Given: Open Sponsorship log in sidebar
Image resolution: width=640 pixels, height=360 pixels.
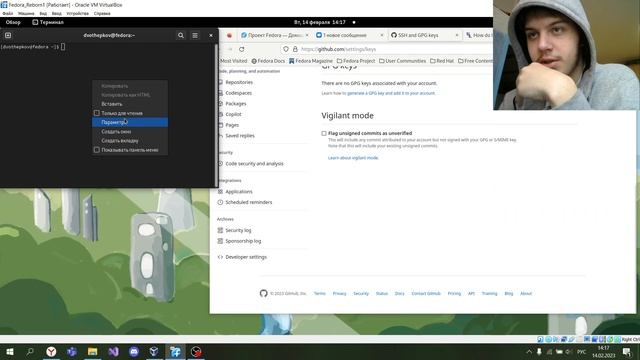Looking at the screenshot, I should 243,241.
